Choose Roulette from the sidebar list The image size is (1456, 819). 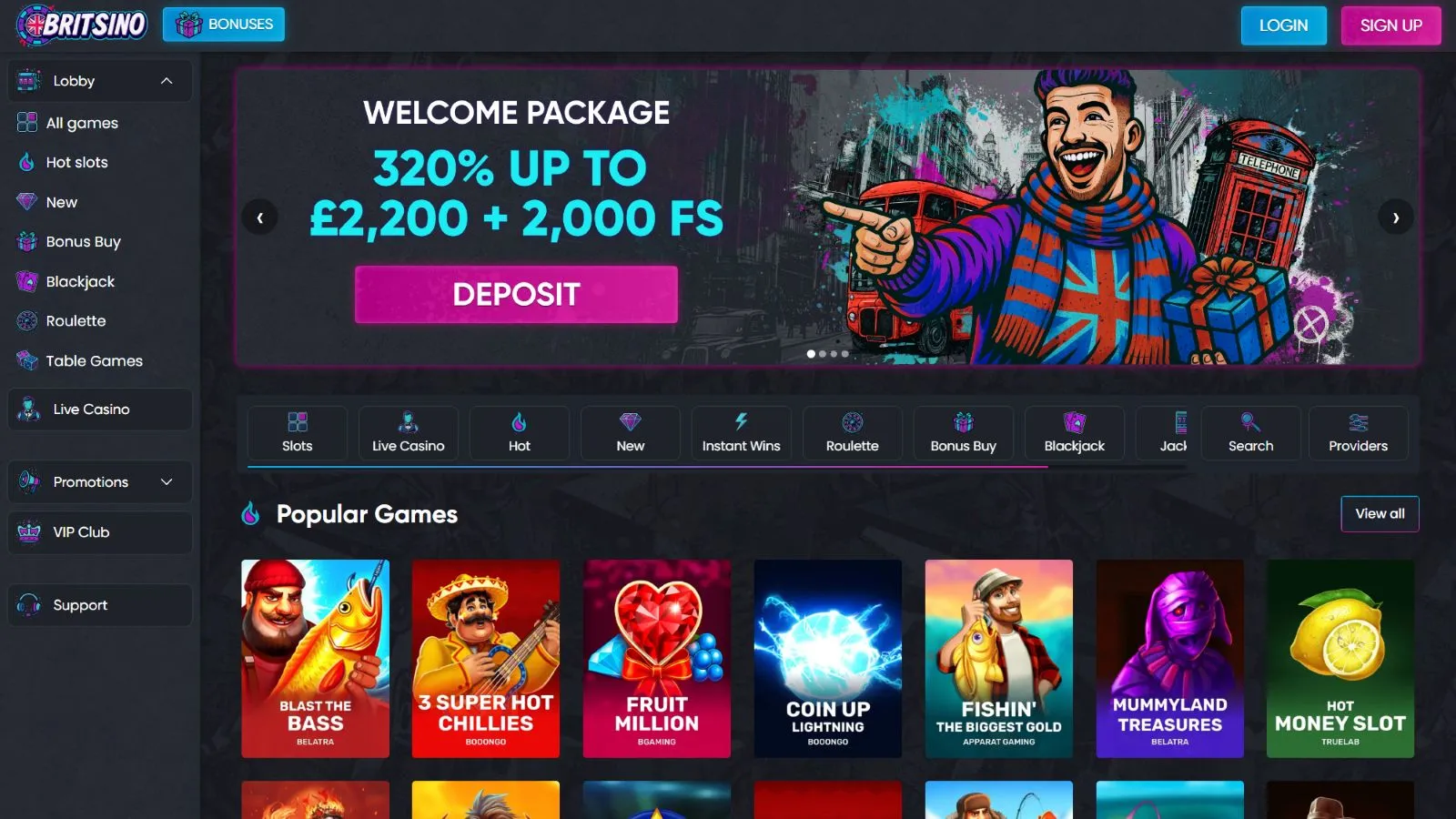point(76,320)
